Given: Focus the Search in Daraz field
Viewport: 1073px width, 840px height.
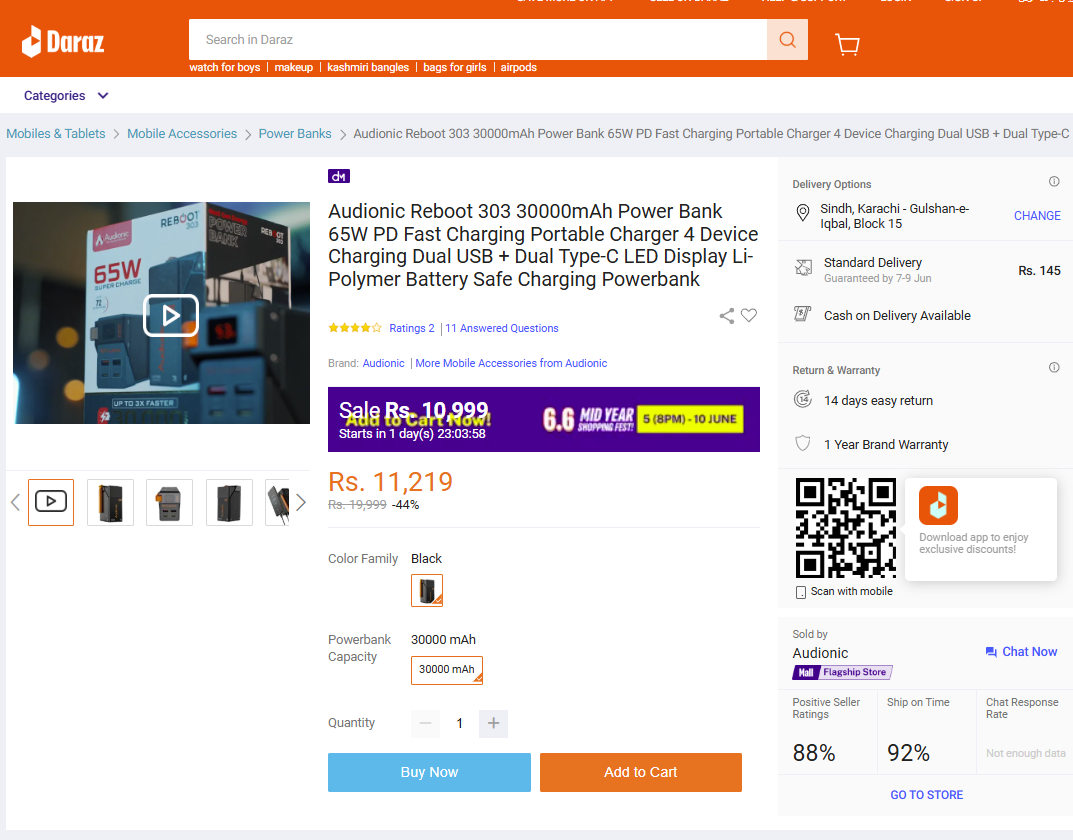Looking at the screenshot, I should click(x=478, y=40).
